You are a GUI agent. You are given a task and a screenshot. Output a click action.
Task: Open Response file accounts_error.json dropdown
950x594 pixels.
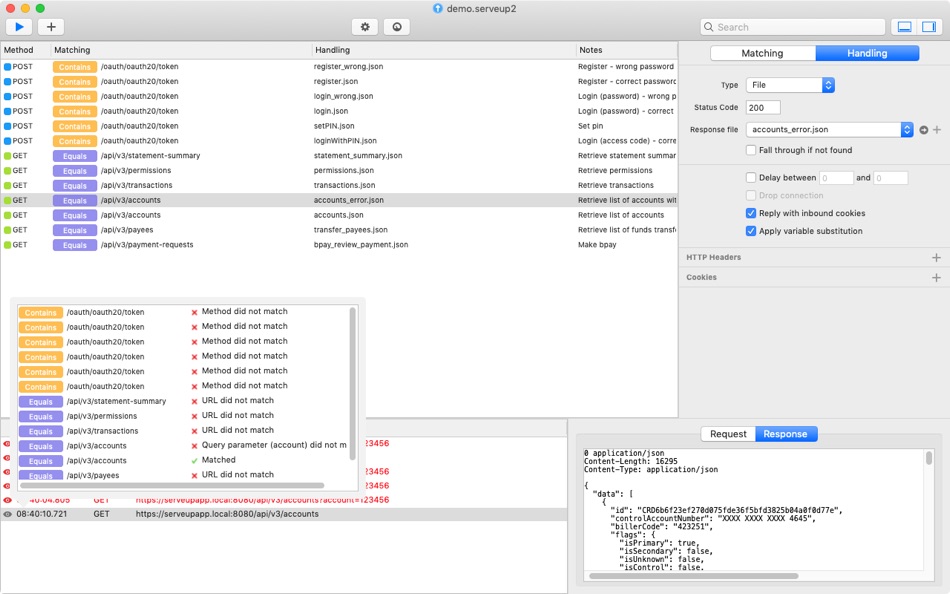[829, 130]
